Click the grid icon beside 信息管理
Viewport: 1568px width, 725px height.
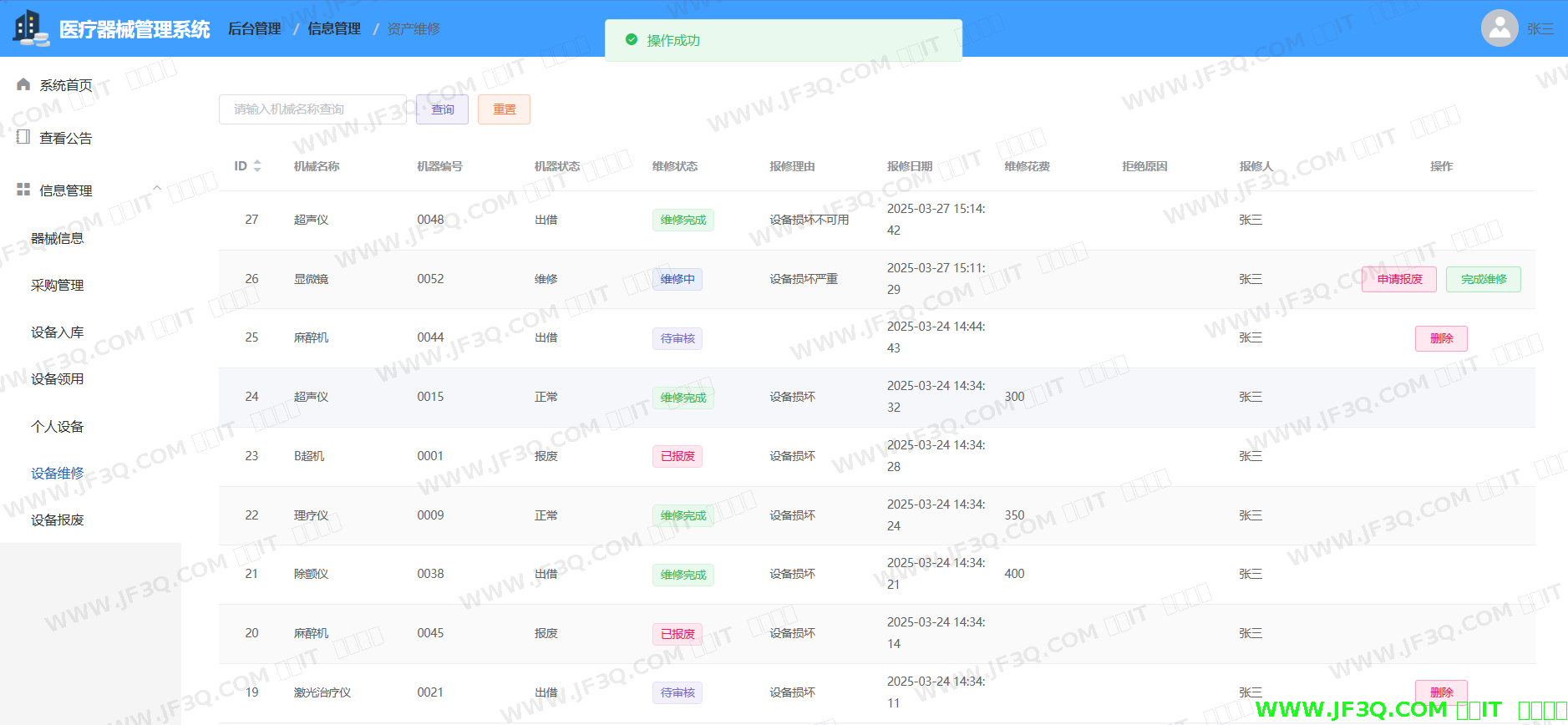coord(23,190)
